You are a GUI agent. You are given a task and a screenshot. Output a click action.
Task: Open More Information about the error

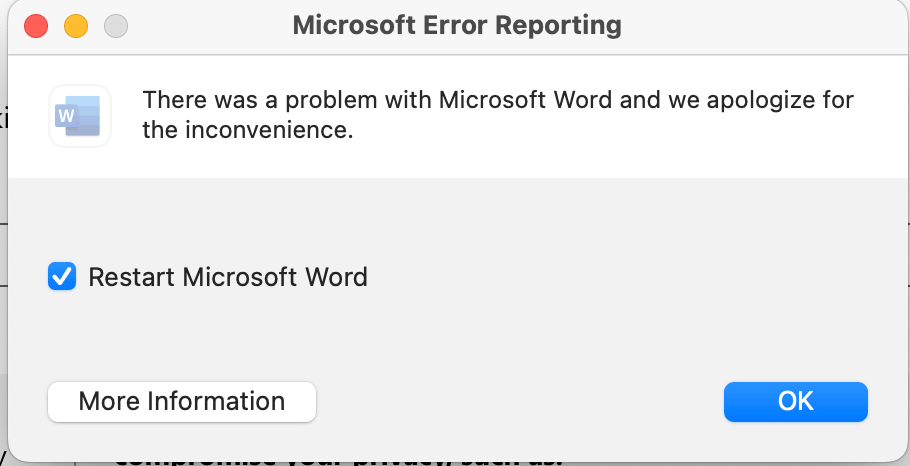coord(182,402)
